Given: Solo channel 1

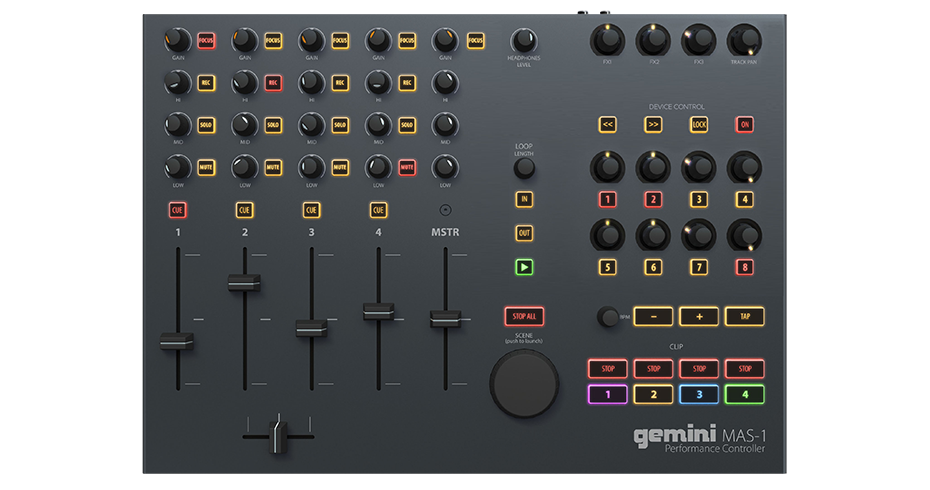Looking at the screenshot, I should tap(206, 125).
